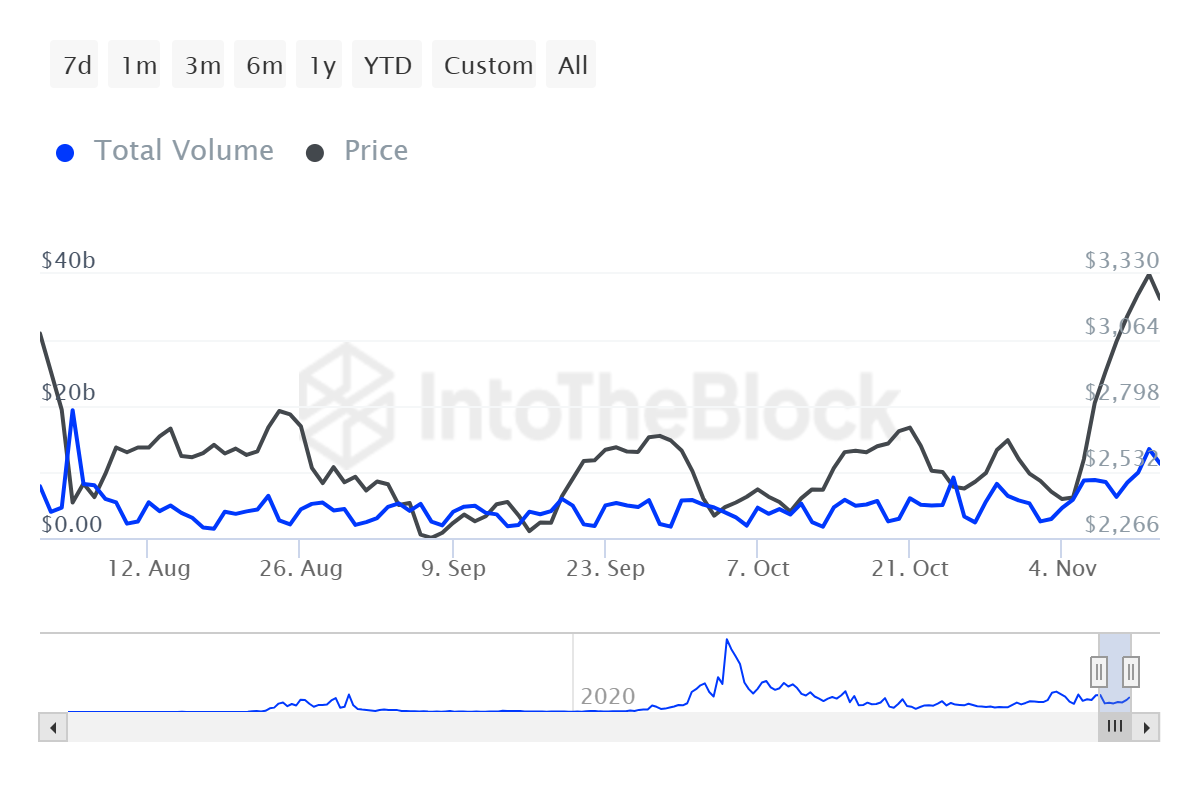This screenshot has width=1200, height=800.
Task: Toggle the Total Volume series label
Action: (184, 151)
